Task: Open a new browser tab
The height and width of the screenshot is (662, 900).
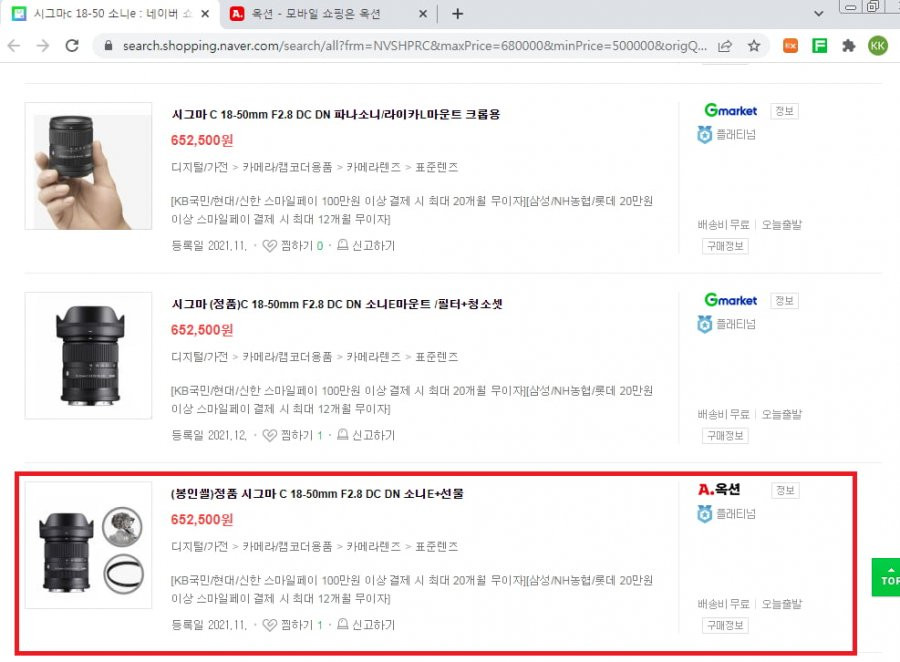Action: pos(457,14)
